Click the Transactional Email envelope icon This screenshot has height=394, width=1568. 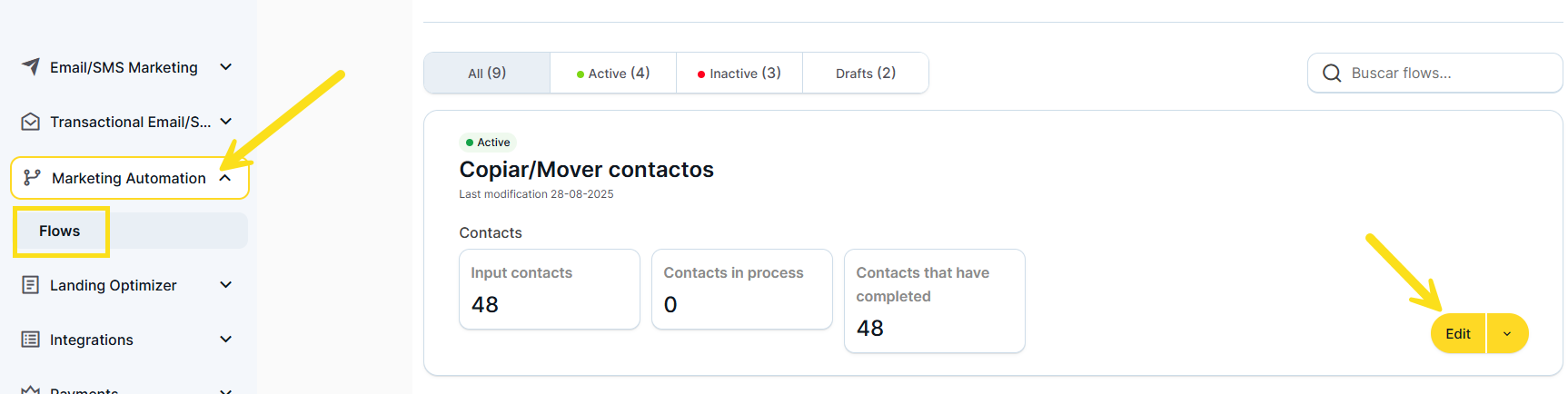[31, 122]
